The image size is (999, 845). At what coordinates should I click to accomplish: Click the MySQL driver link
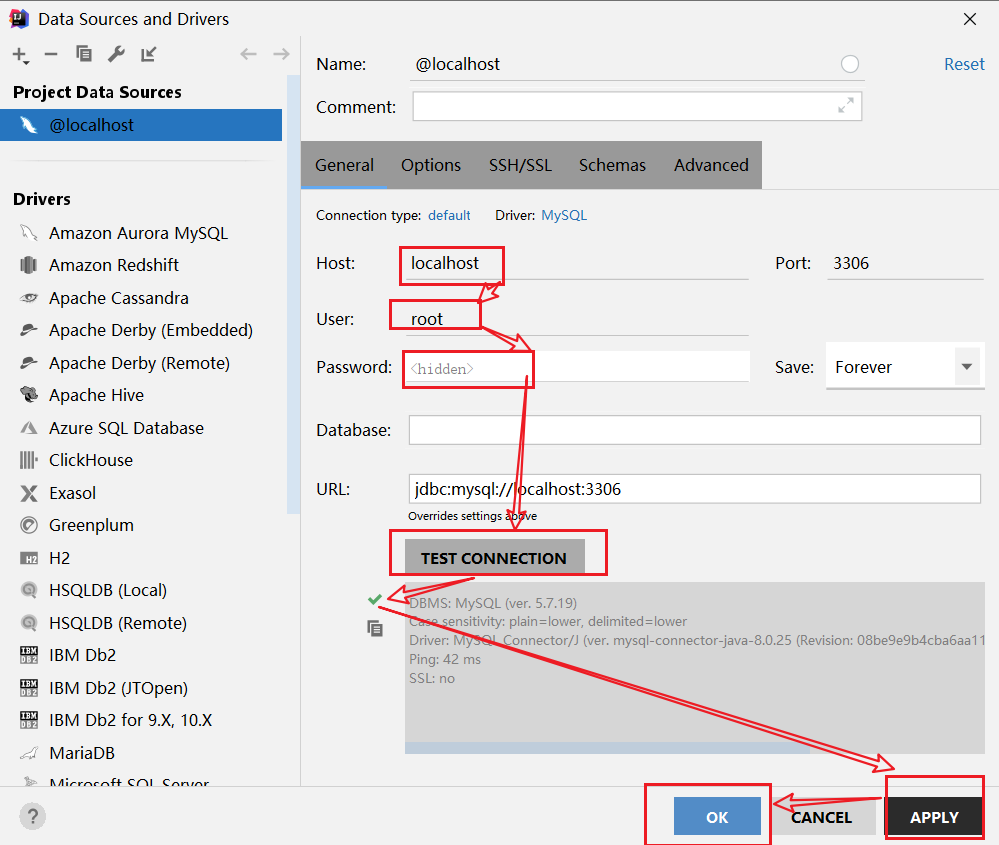(564, 215)
